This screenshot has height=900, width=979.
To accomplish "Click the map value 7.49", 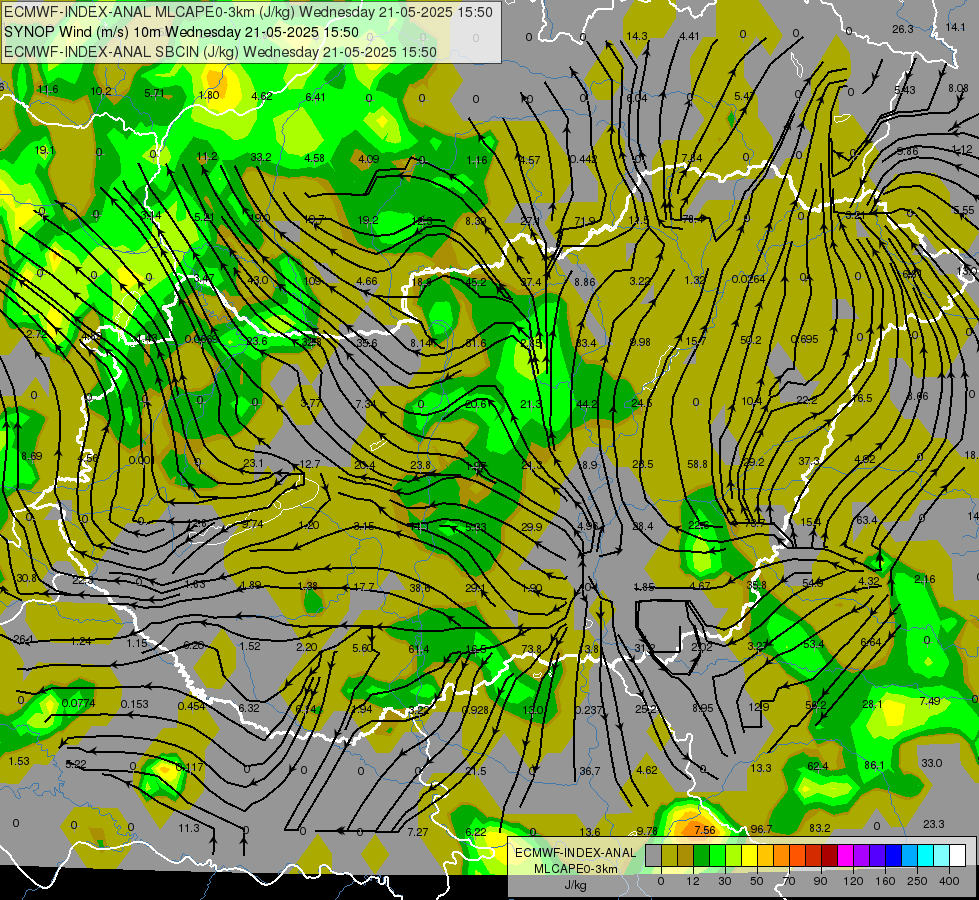I will click(x=930, y=701).
